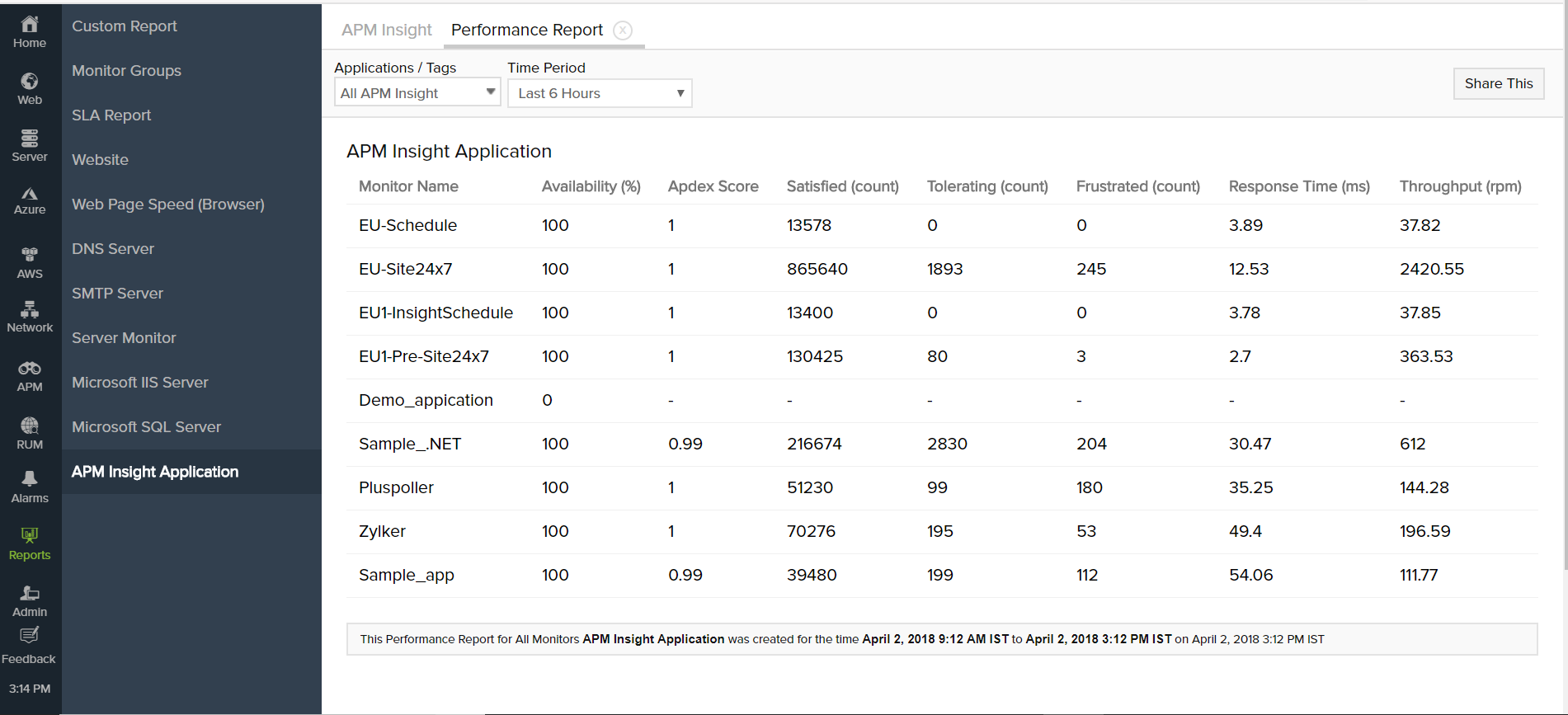Sort by Response Time (ms) column header

[1298, 186]
